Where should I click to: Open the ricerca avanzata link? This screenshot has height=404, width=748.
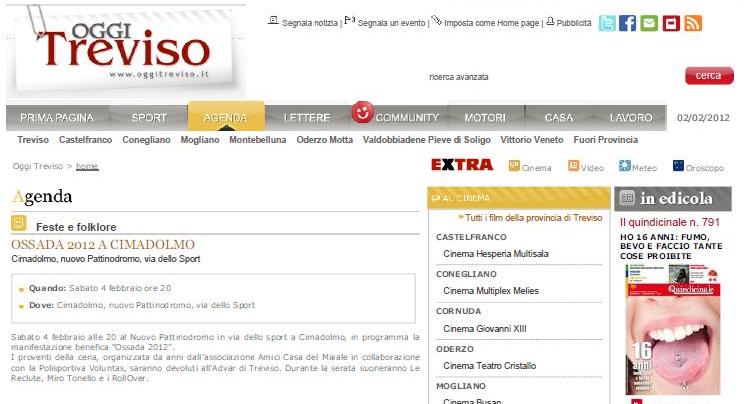458,77
